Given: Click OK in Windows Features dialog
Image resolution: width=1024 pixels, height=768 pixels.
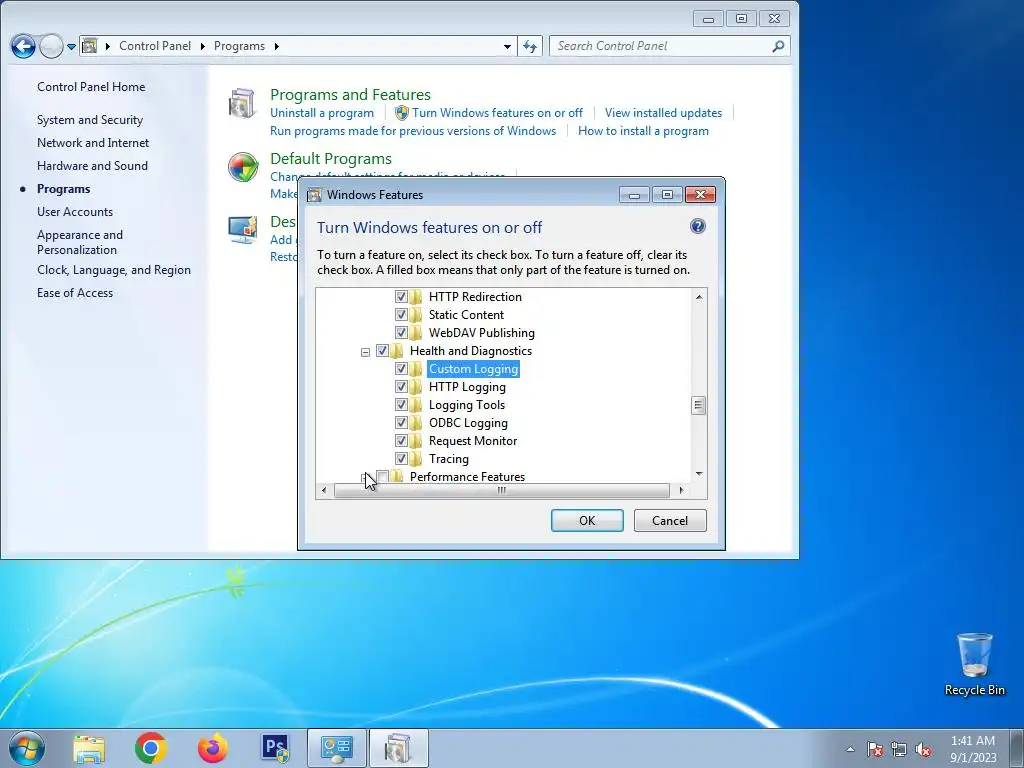Looking at the screenshot, I should 587,520.
